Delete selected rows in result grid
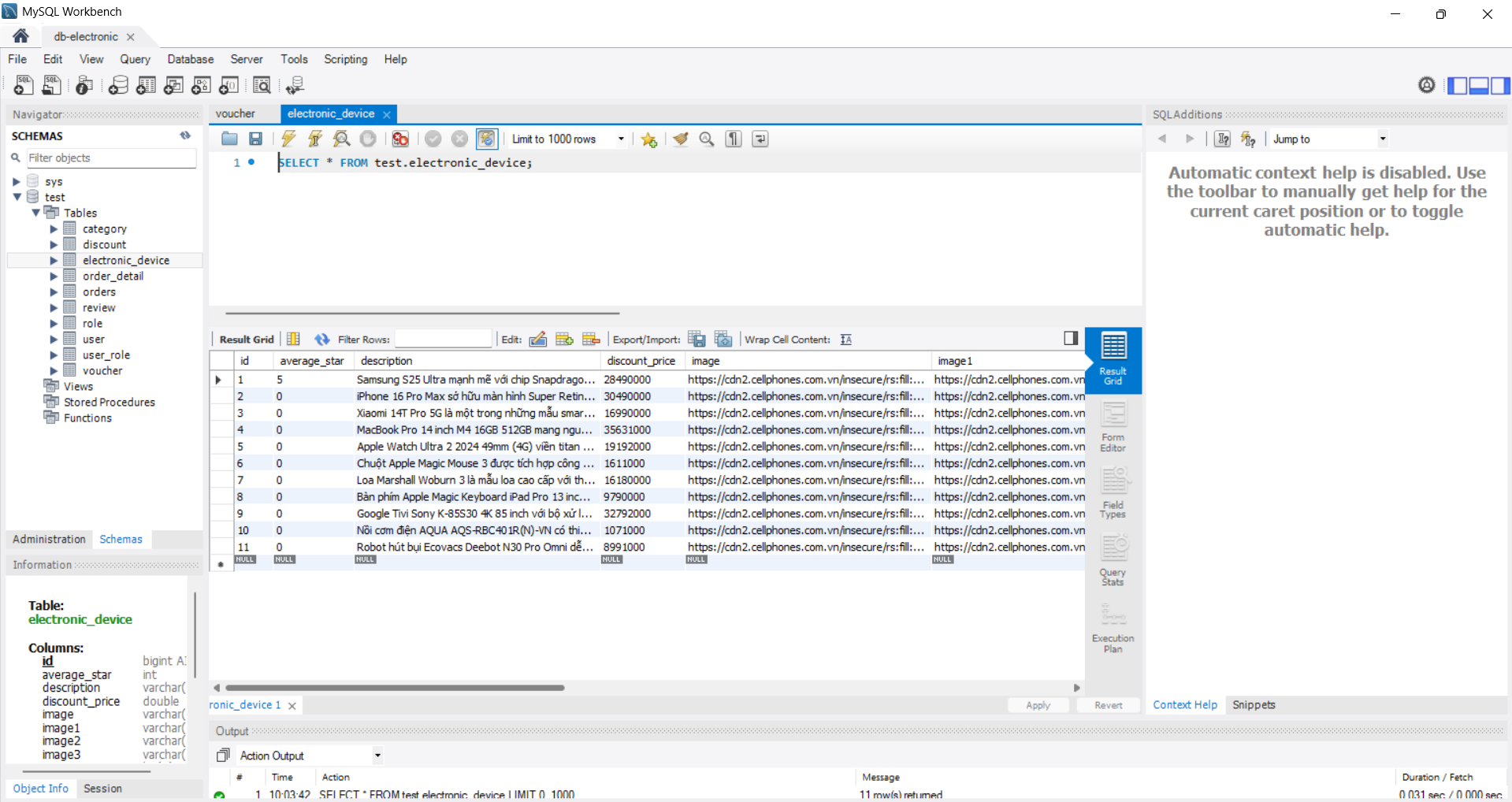Viewport: 1512px width, 802px height. (x=591, y=339)
